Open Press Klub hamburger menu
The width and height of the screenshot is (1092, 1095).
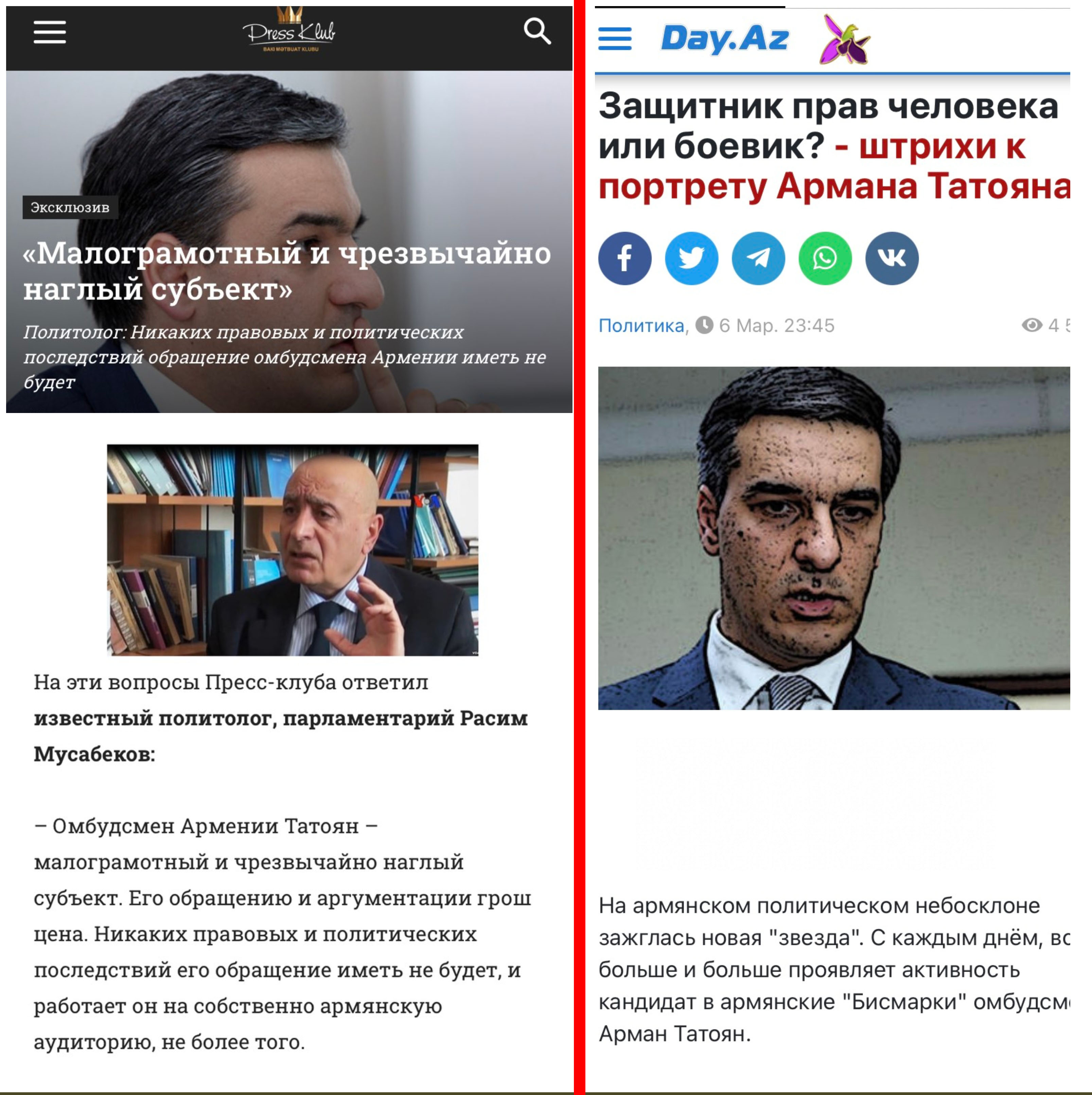pos(50,32)
